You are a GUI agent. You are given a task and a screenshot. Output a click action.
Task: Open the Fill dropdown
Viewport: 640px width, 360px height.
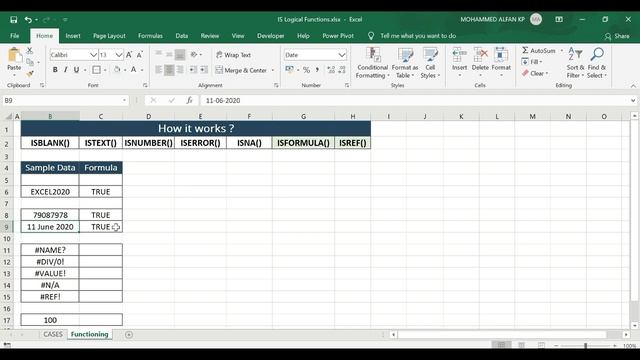point(532,62)
